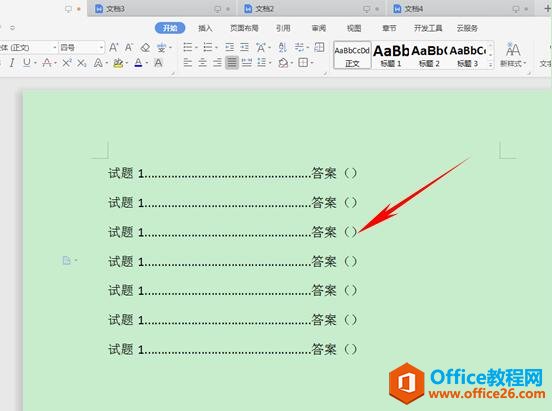Click the phonetic guide (变) icon

(162, 47)
